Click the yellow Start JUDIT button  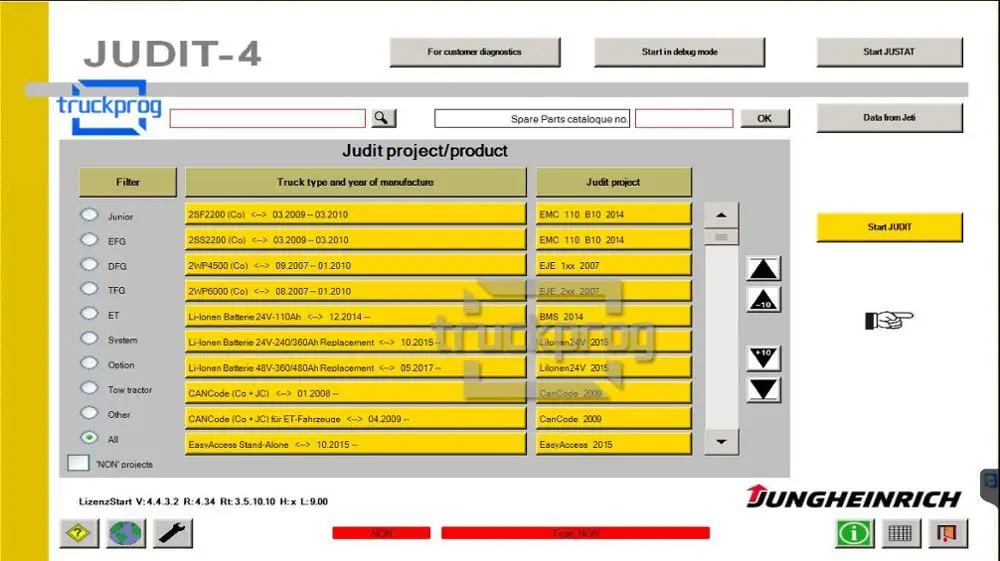pyautogui.click(x=890, y=227)
